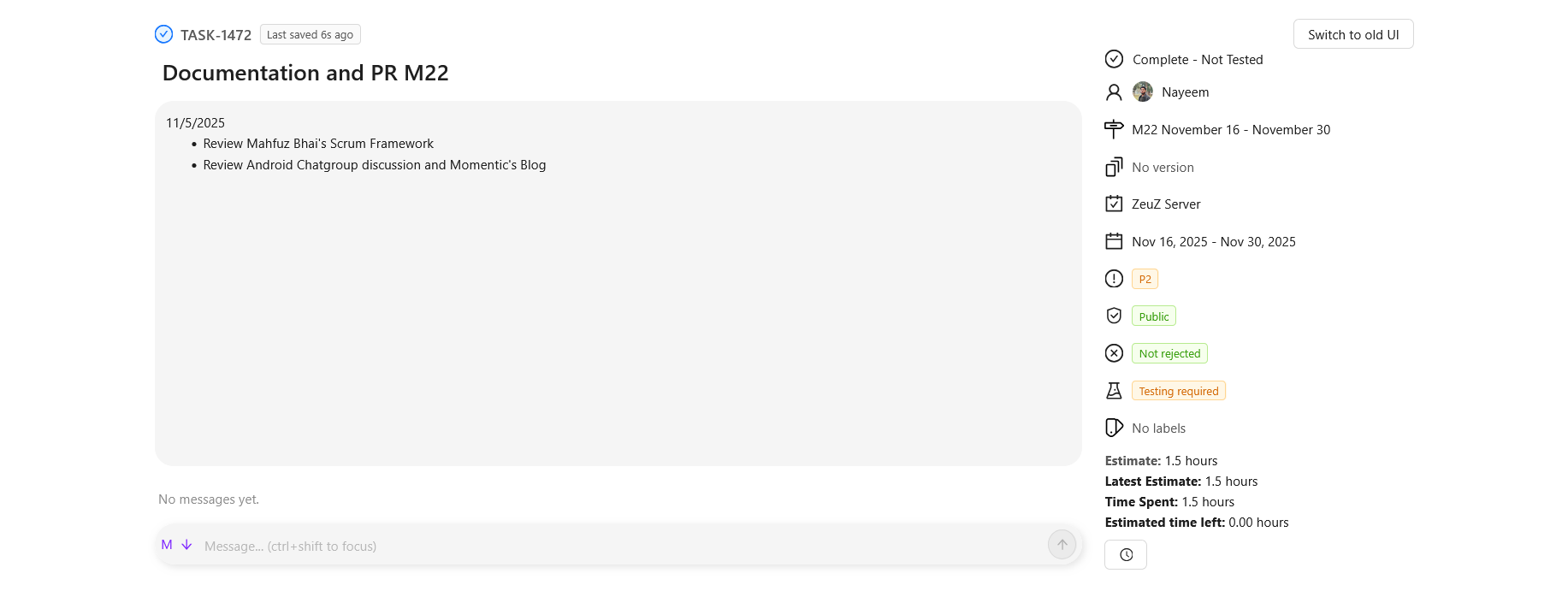Open the P2 priority dropdown

pos(1145,279)
